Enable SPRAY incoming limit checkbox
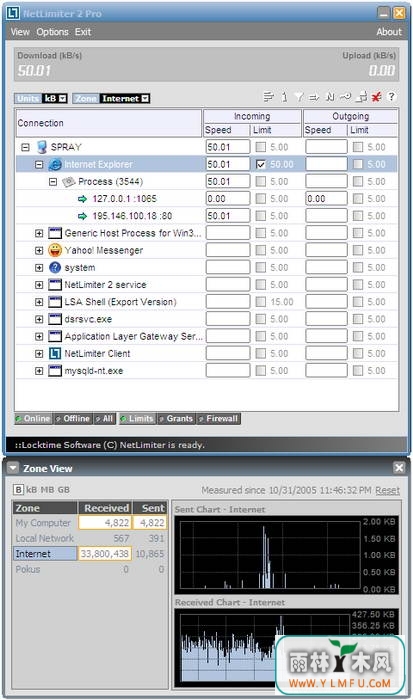 click(x=261, y=147)
